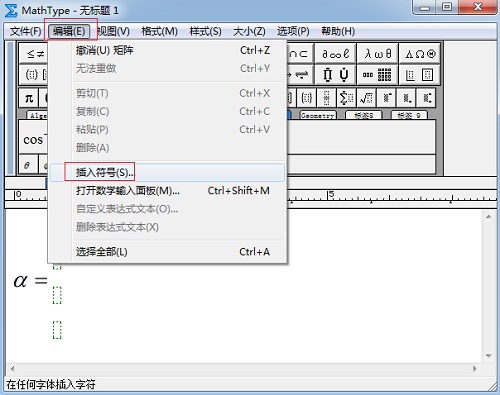Insert the summation template
Image resolution: width=500 pixels, height=395 pixels.
tap(347, 98)
